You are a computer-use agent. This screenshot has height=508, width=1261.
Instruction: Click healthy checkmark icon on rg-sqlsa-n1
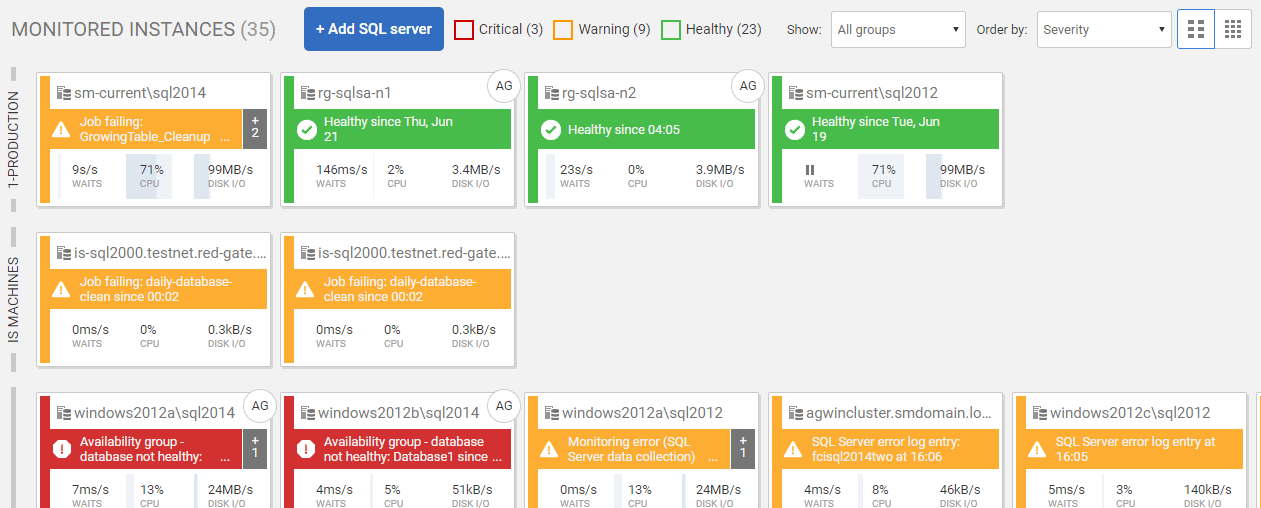(306, 129)
